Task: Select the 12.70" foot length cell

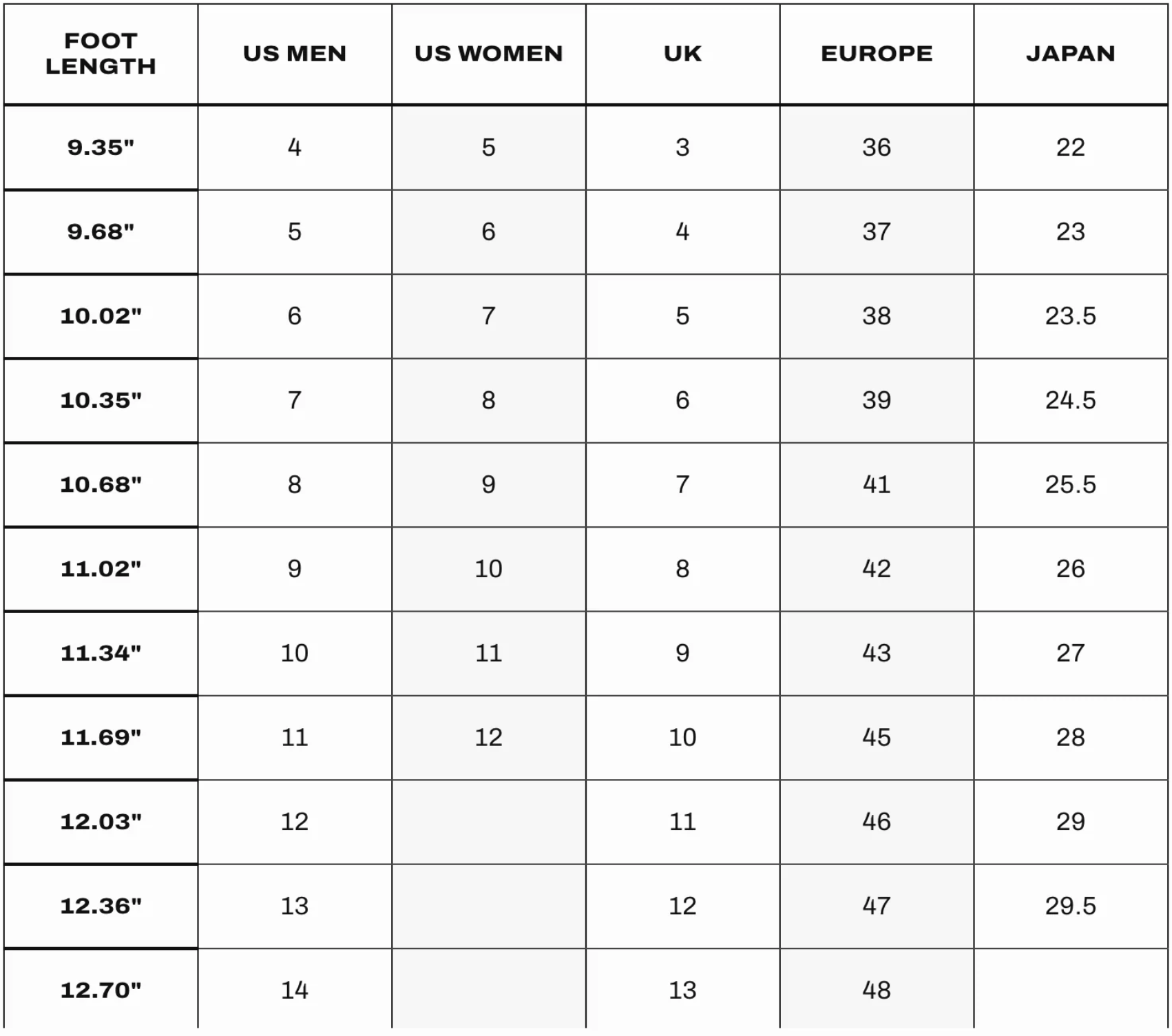Action: point(101,990)
